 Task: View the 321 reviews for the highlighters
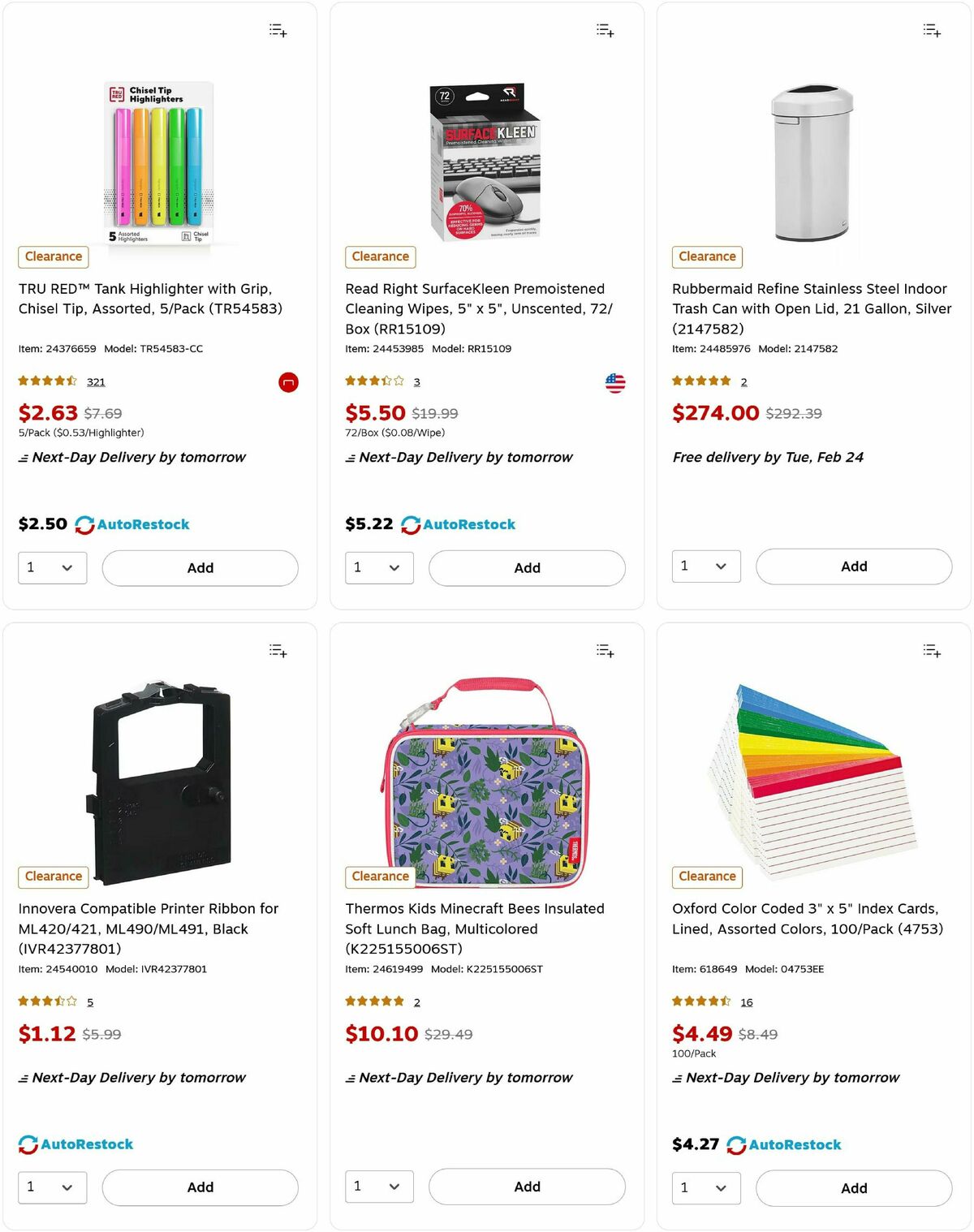pyautogui.click(x=96, y=381)
